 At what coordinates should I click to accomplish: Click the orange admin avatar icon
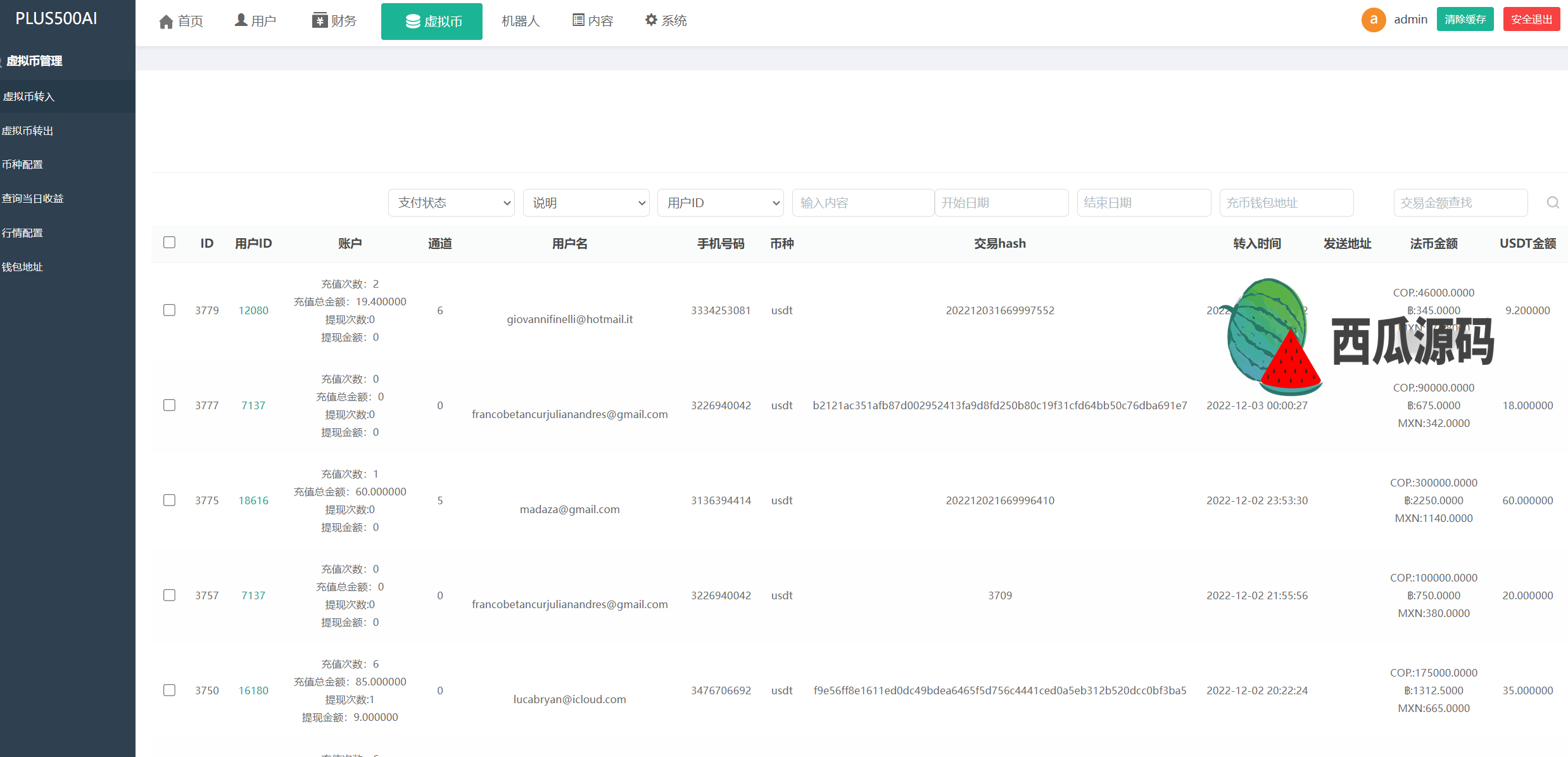(1374, 20)
